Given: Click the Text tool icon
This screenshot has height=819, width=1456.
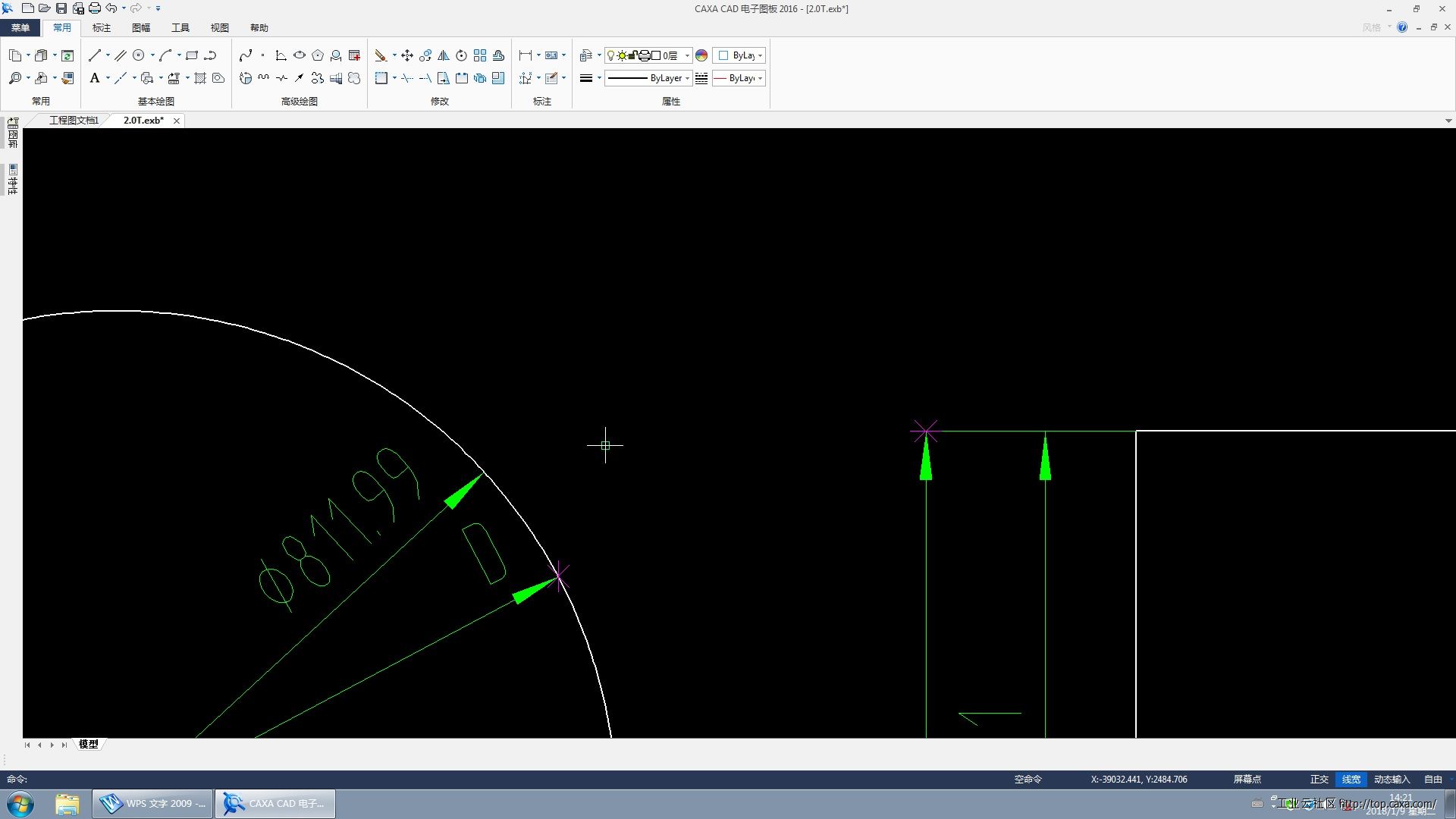Looking at the screenshot, I should pos(95,78).
